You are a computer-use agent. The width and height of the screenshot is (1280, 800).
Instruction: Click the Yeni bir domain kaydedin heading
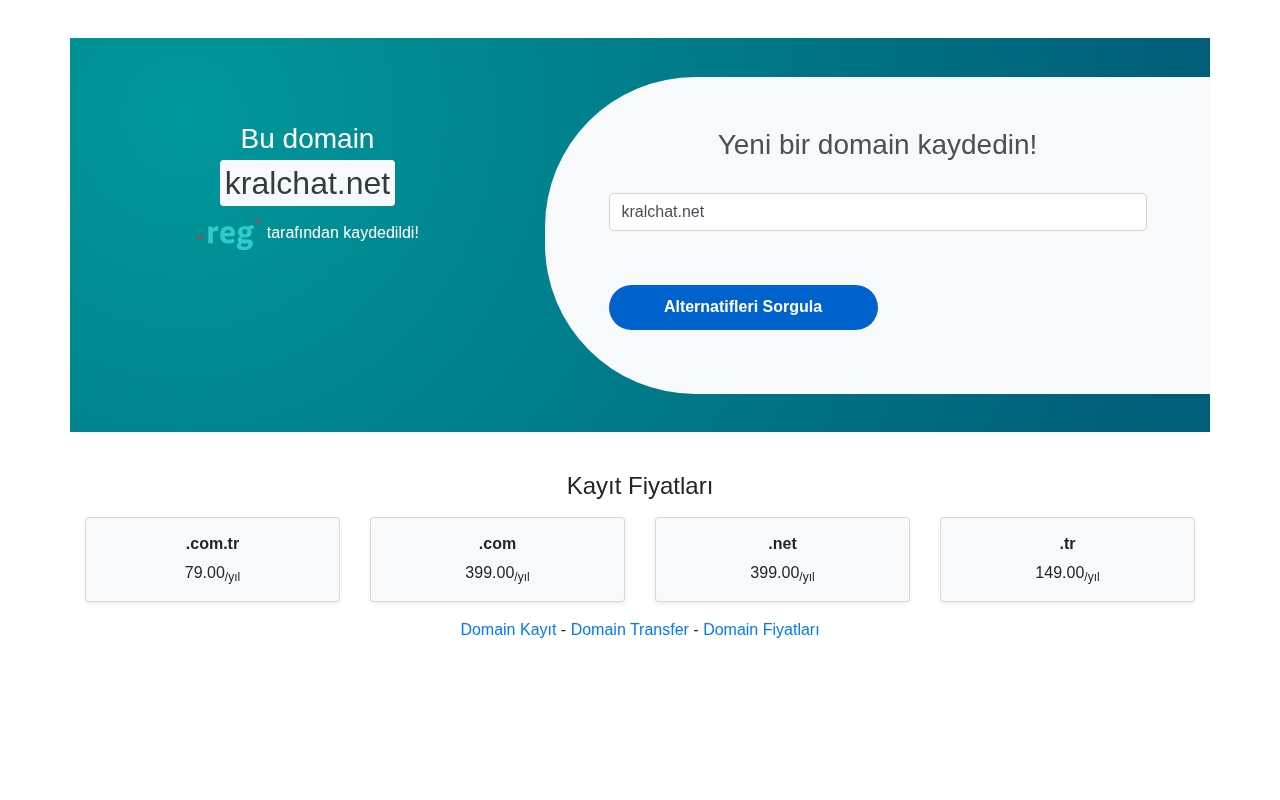877,145
